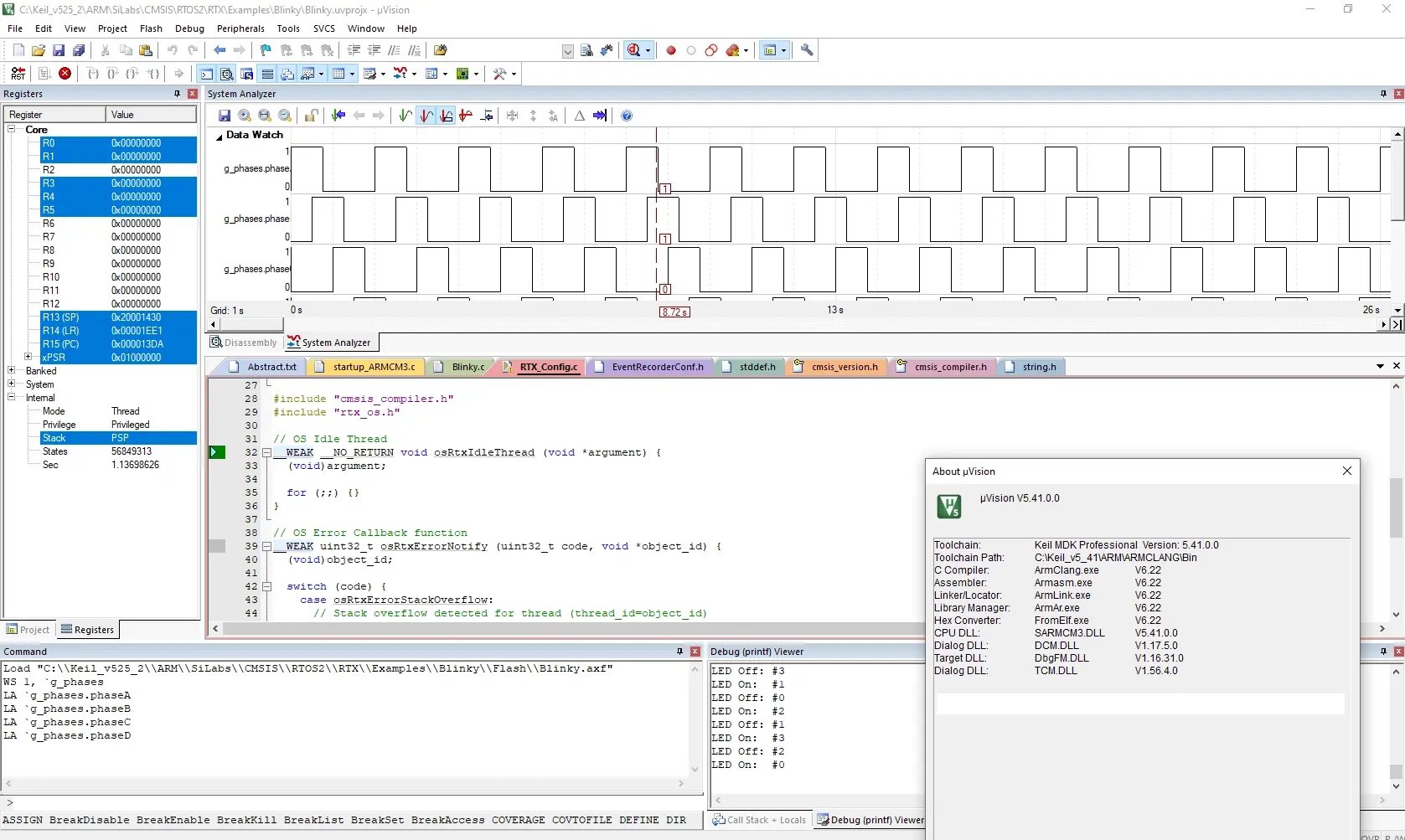Screen dimensions: 1405x840
Task: Select the R13 (SP) register row
Action: point(118,317)
